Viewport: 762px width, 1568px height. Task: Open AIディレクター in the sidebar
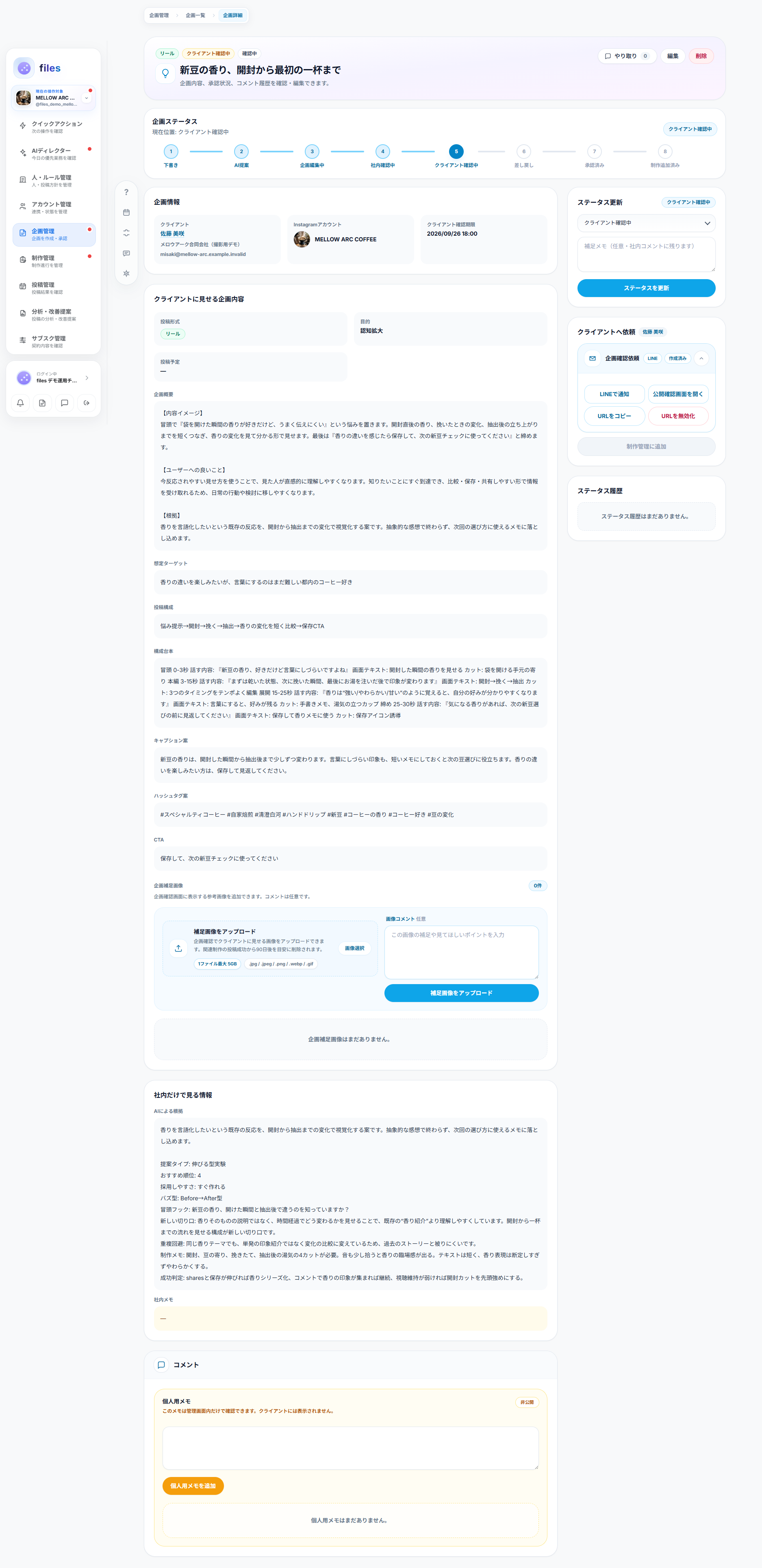tap(54, 154)
